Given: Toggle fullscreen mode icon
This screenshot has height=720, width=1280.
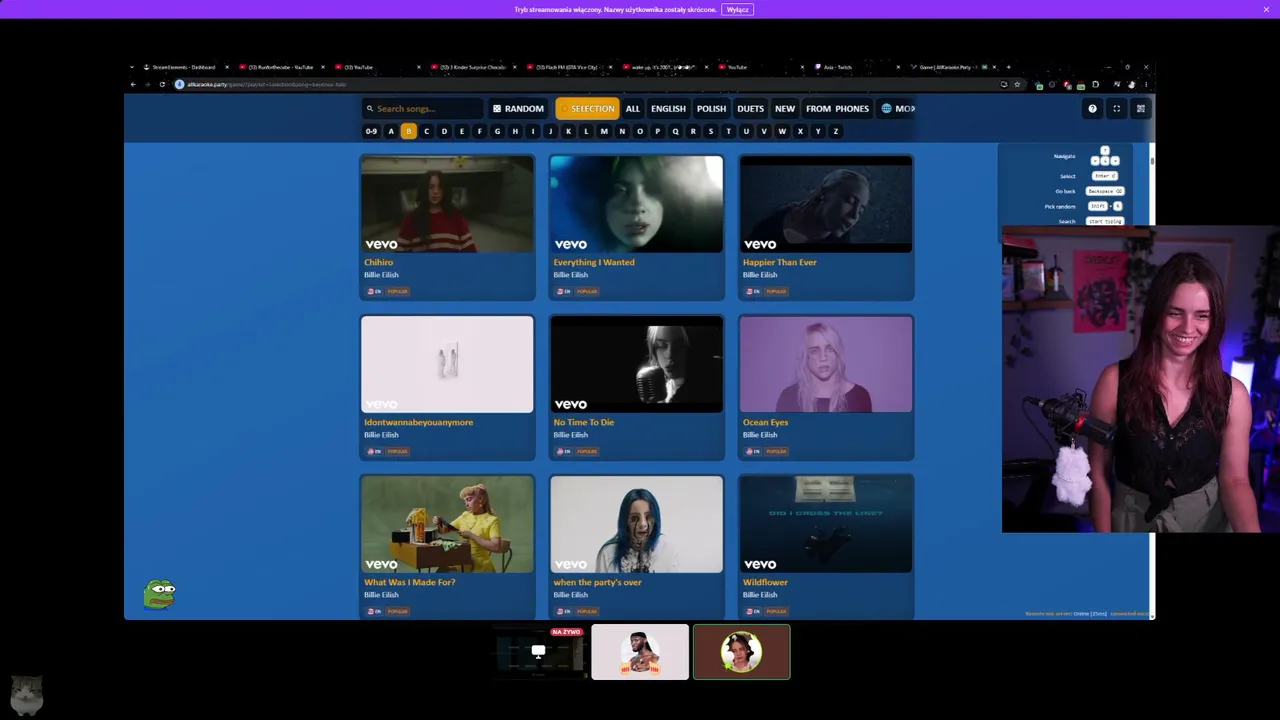Looking at the screenshot, I should coord(1116,109).
